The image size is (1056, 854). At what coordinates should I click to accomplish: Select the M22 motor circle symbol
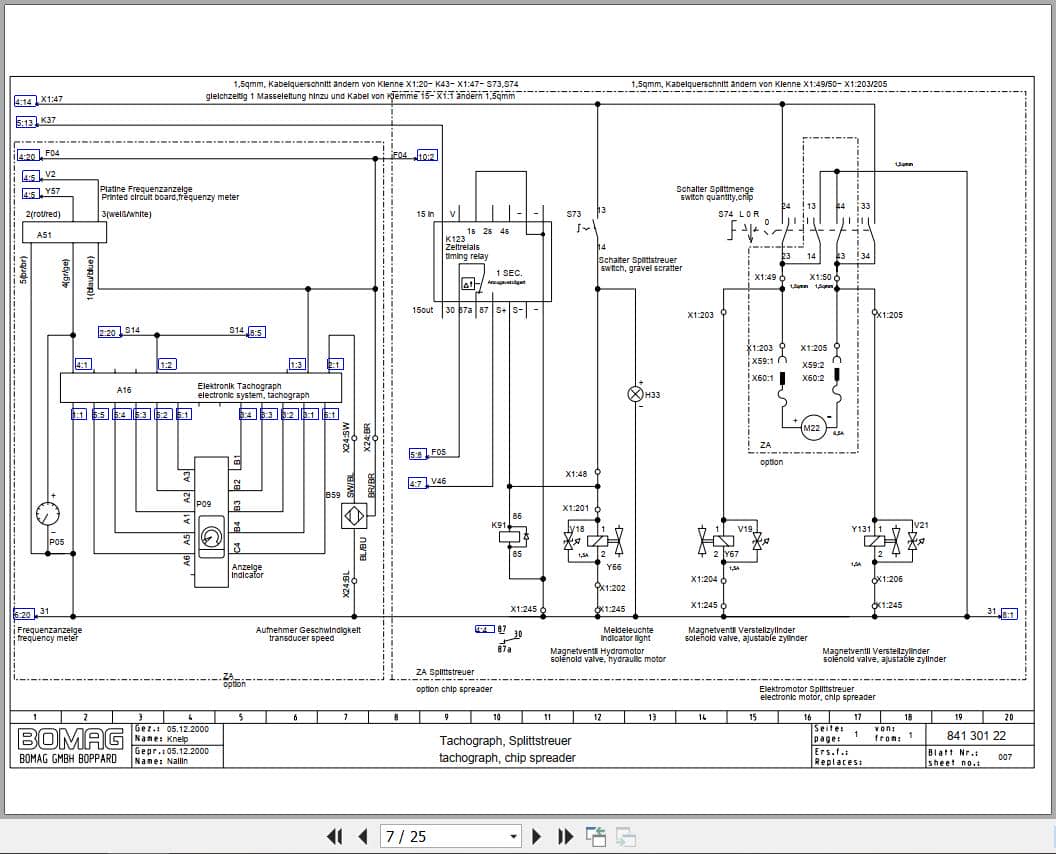[811, 428]
